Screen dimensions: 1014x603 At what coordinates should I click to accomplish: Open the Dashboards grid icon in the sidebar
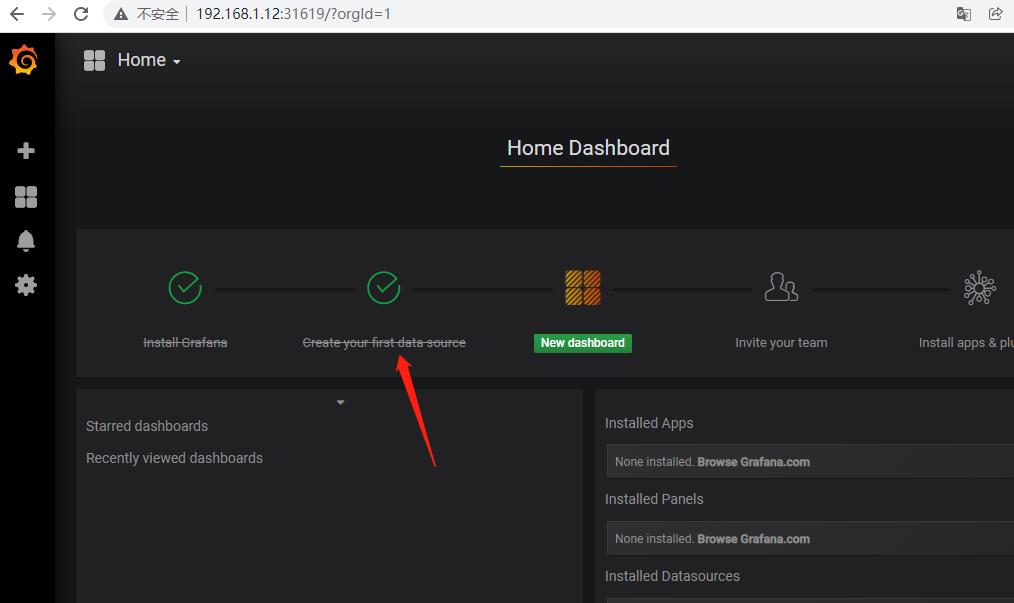tap(26, 197)
